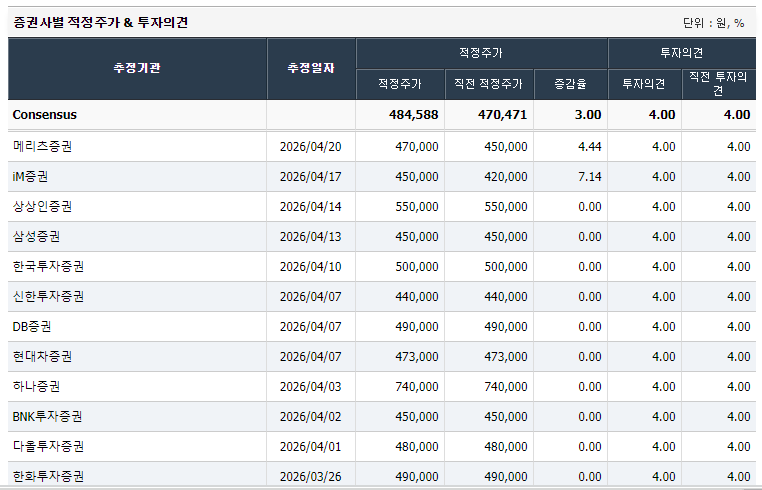Click the 단위 : 원, % unit label
This screenshot has height=490, width=762.
click(x=713, y=23)
